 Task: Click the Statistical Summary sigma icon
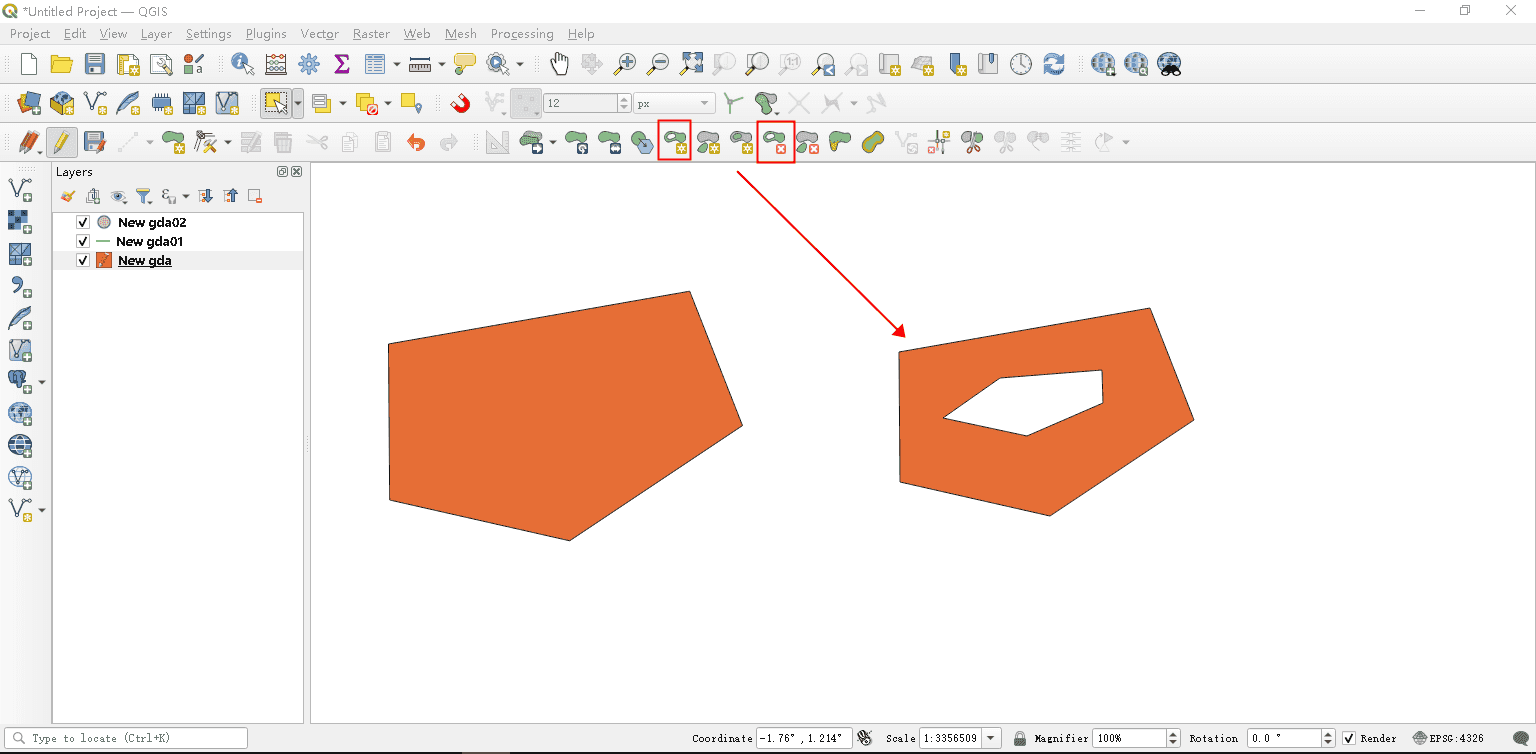(x=341, y=64)
